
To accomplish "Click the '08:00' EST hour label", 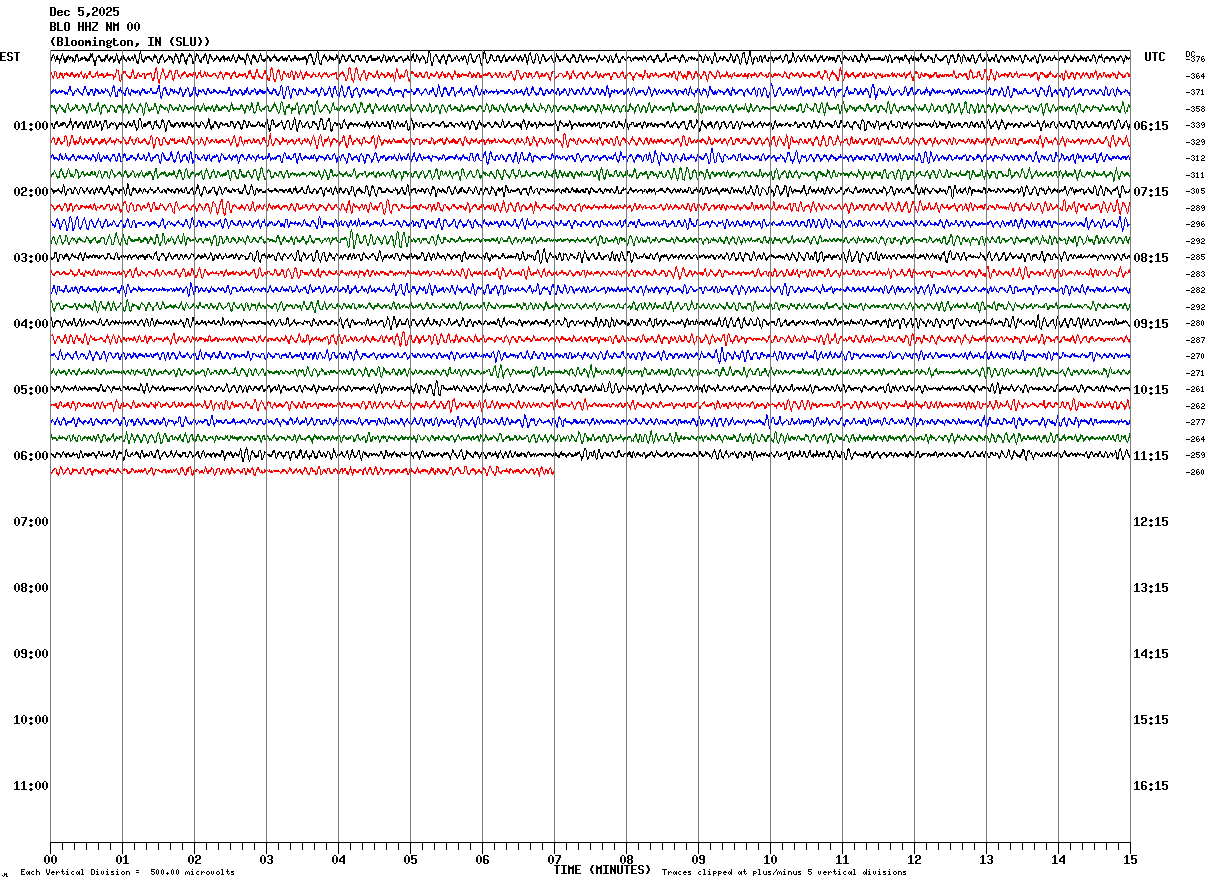I will (x=31, y=588).
